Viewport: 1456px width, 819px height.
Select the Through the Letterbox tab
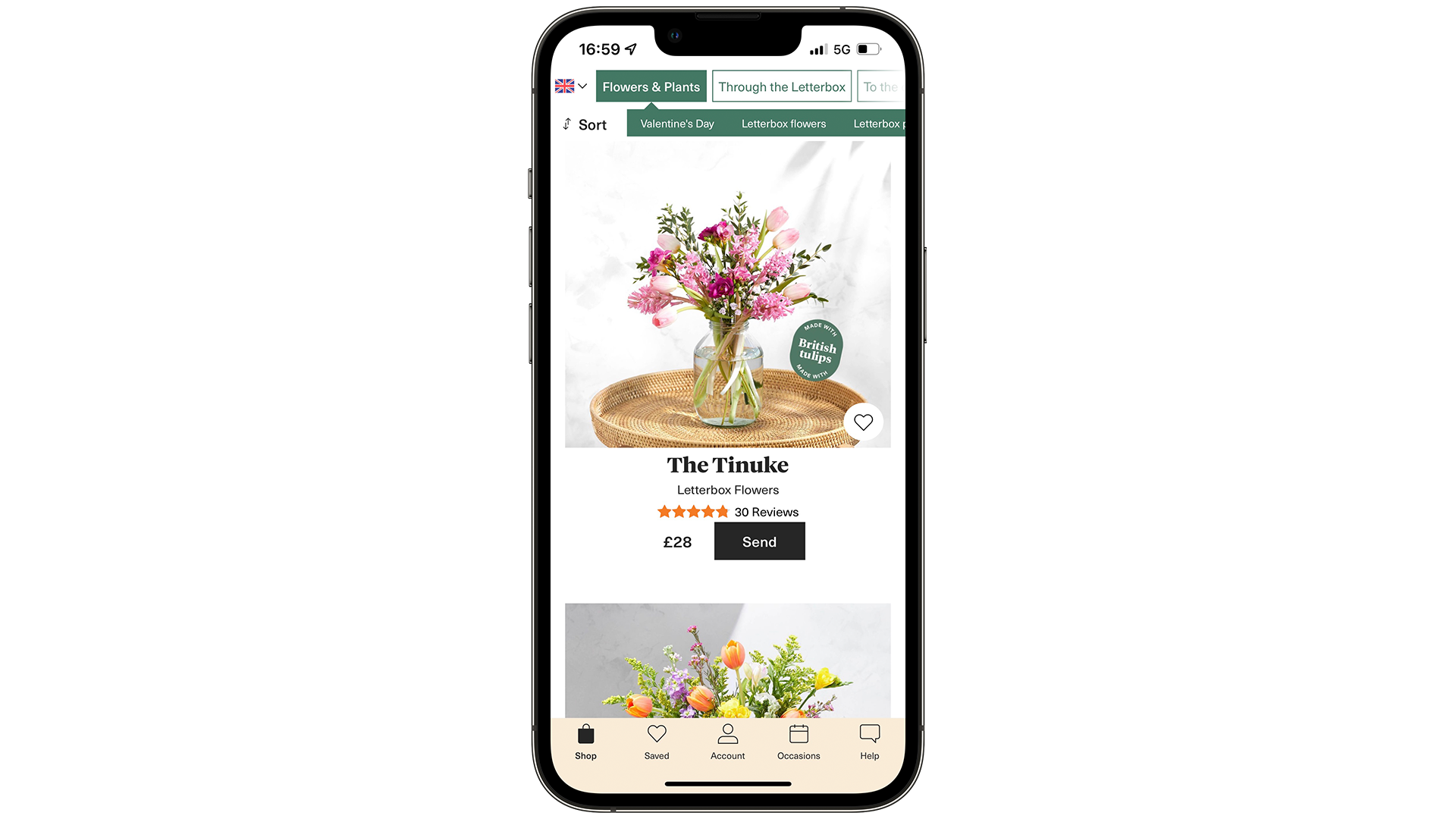pos(782,86)
